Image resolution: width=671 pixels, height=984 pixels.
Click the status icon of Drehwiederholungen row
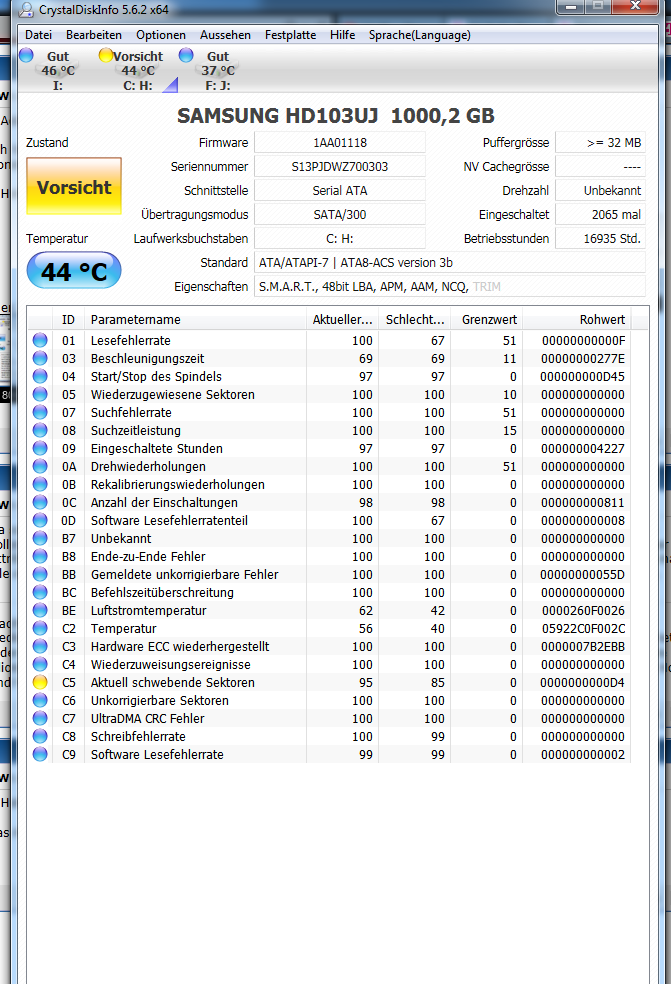[x=40, y=466]
